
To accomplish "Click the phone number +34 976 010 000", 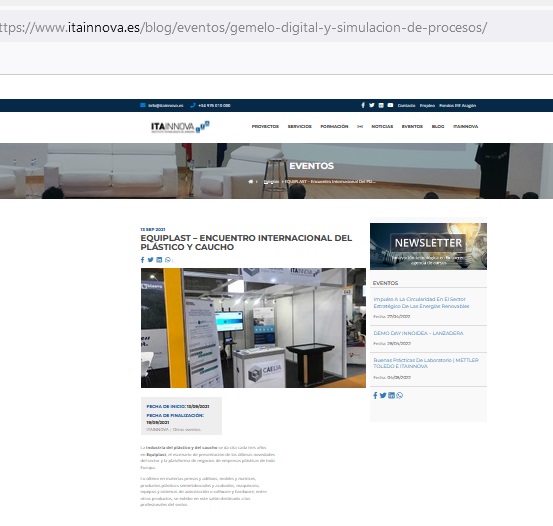I will tap(214, 105).
